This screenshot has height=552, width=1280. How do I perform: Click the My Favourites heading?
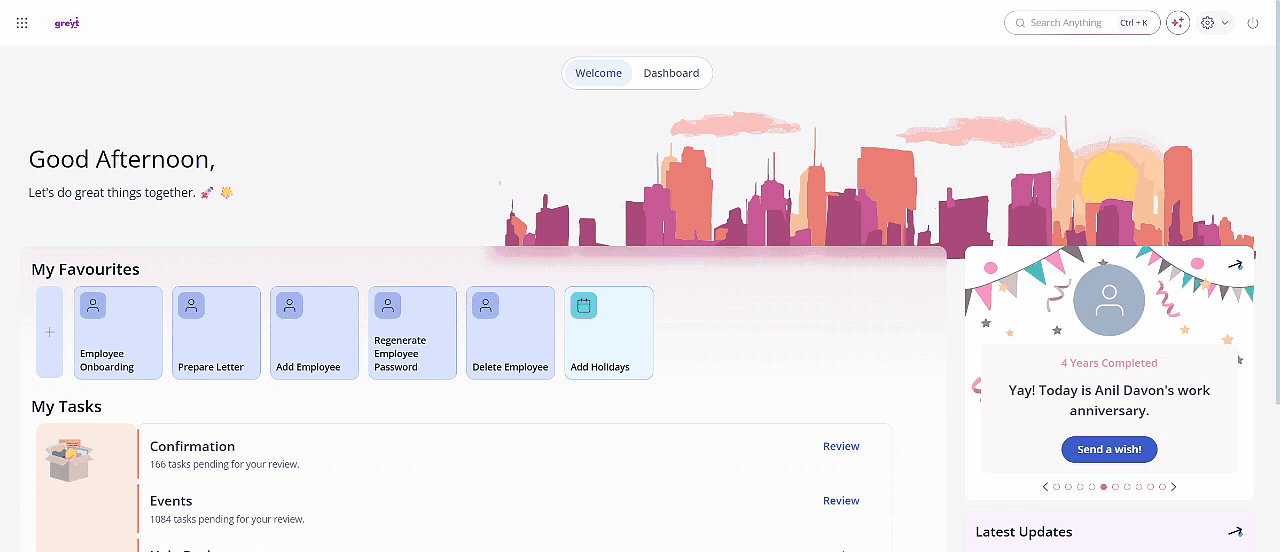[85, 269]
